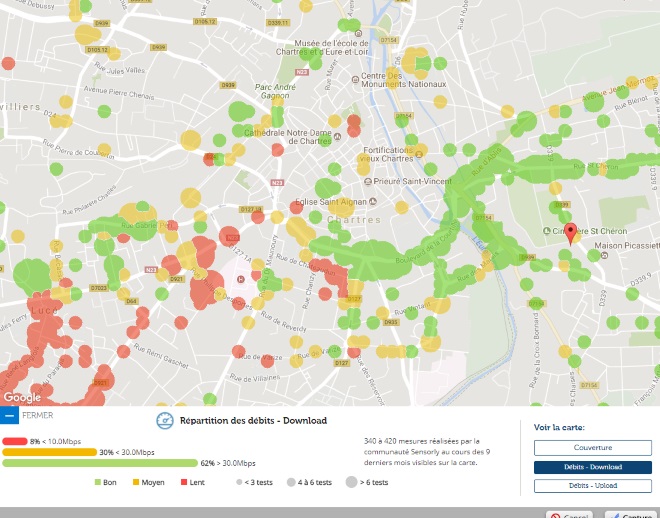Click the 'Avenue Pierre Chenais' street label
Screen dimensions: 660x518
point(119,93)
